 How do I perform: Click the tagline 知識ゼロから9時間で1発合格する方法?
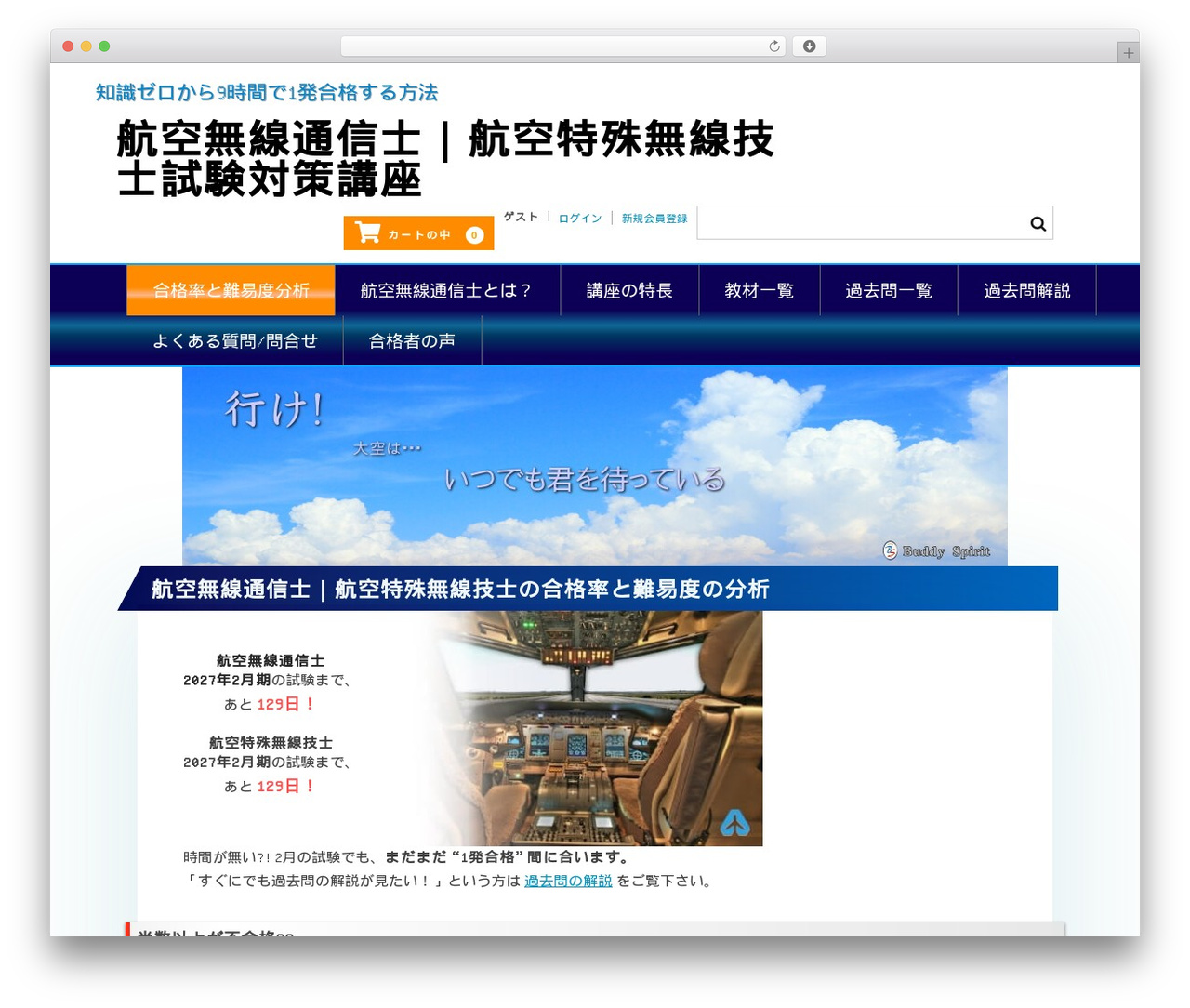coord(267,93)
